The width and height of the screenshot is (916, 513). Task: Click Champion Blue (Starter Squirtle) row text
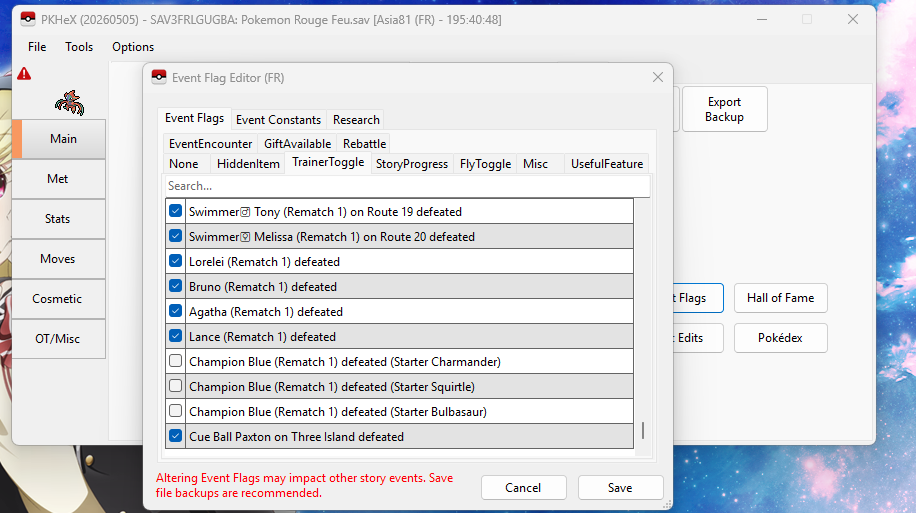click(x=332, y=387)
